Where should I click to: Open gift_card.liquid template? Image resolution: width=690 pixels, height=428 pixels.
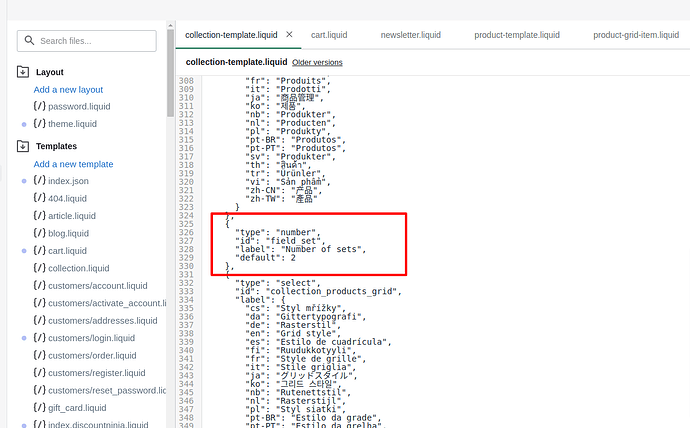(77, 408)
